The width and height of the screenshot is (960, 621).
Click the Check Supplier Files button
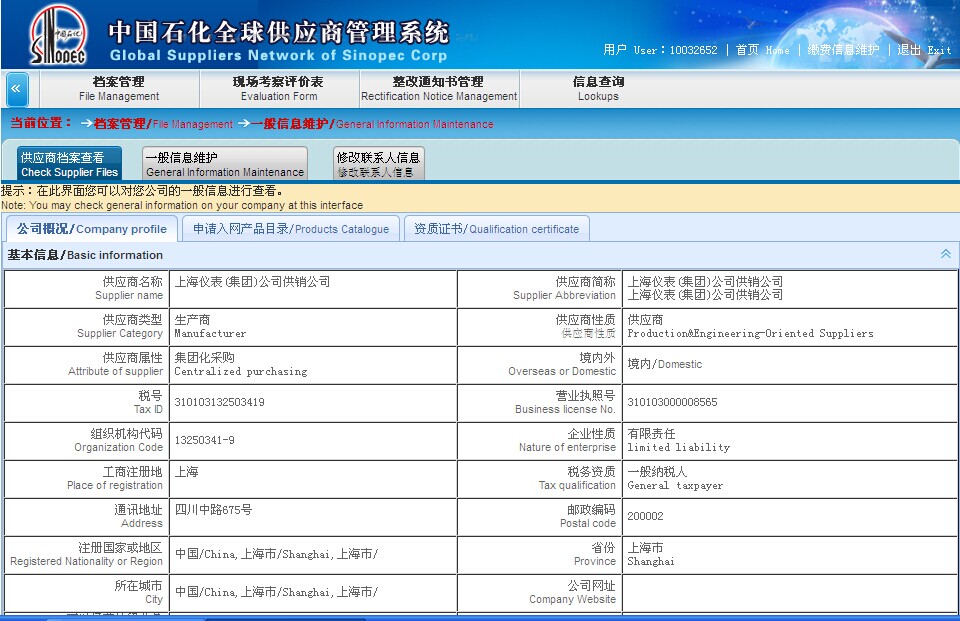[69, 164]
